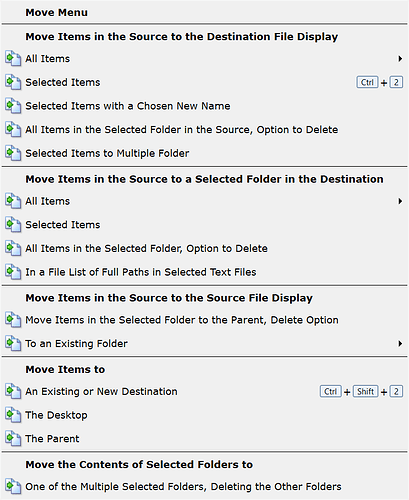
Task: Click the Move Menu title header
Action: click(x=57, y=13)
